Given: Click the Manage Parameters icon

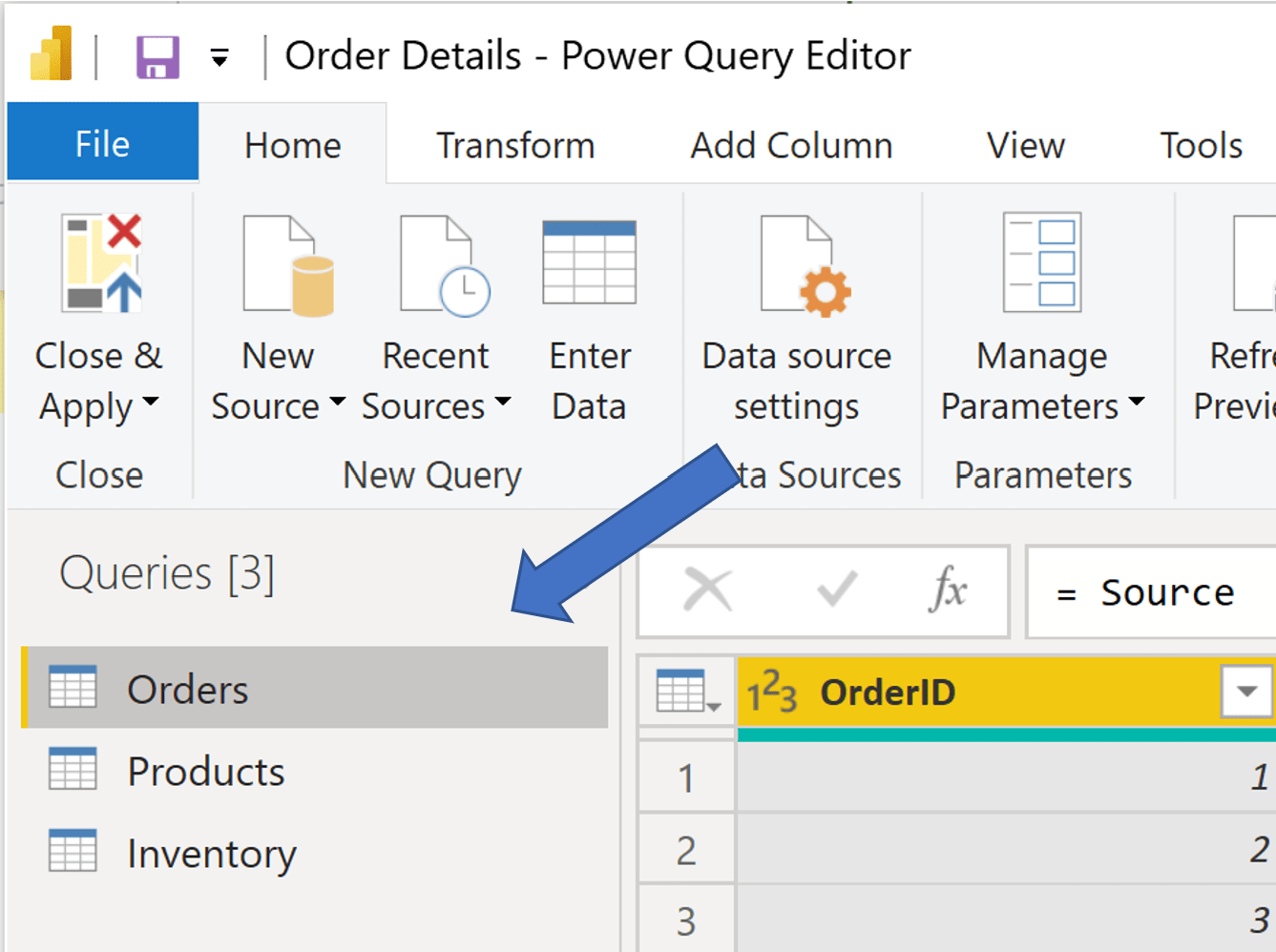Looking at the screenshot, I should coord(1041,262).
